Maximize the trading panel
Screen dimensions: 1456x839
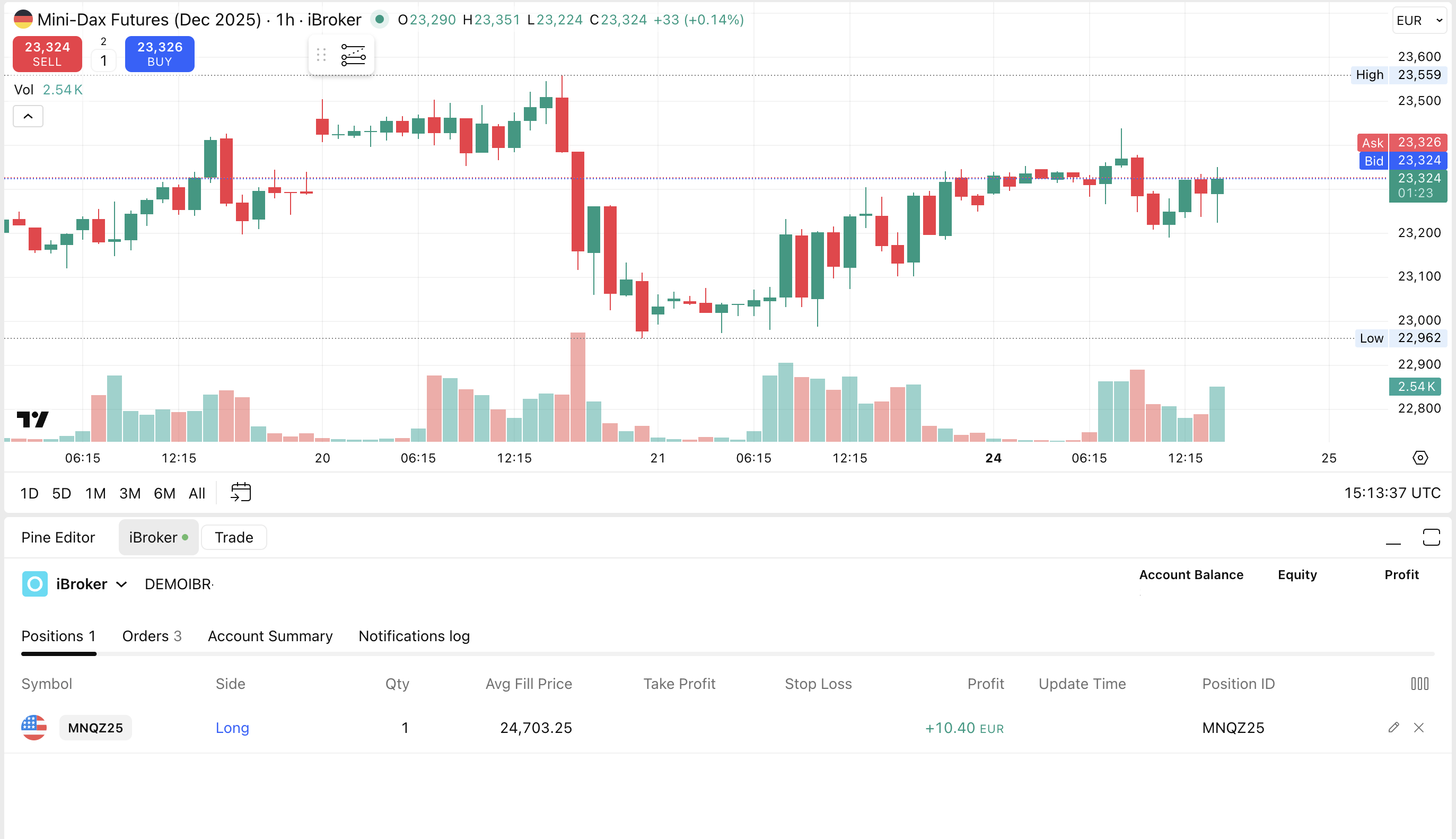point(1431,537)
